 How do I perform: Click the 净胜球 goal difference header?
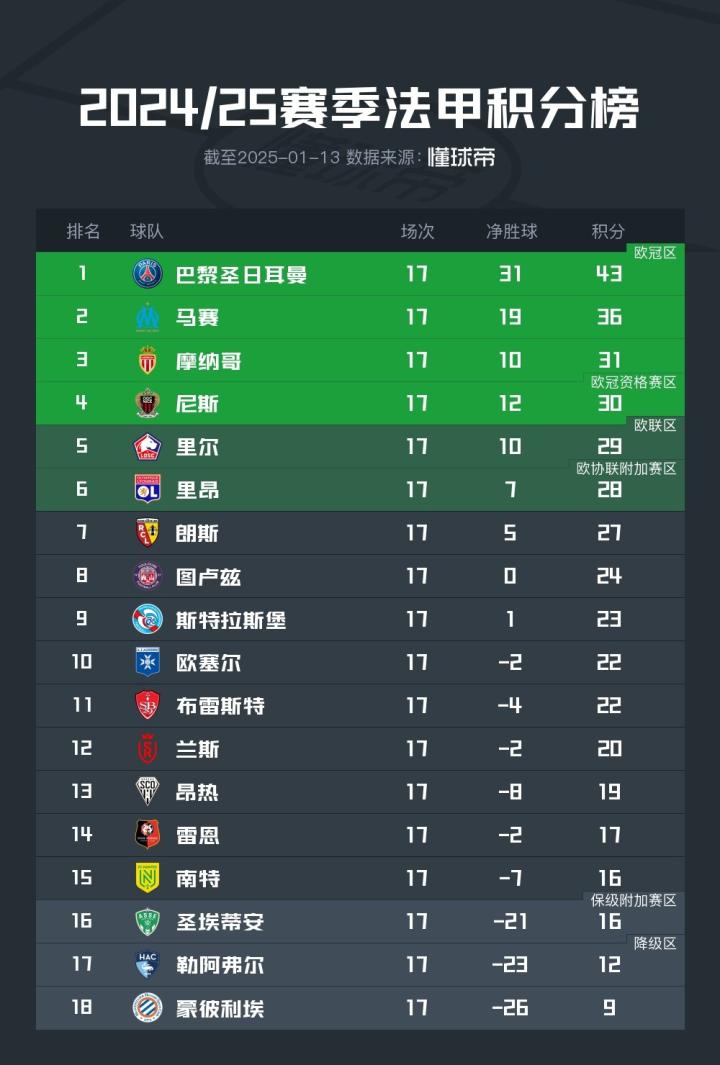(511, 232)
